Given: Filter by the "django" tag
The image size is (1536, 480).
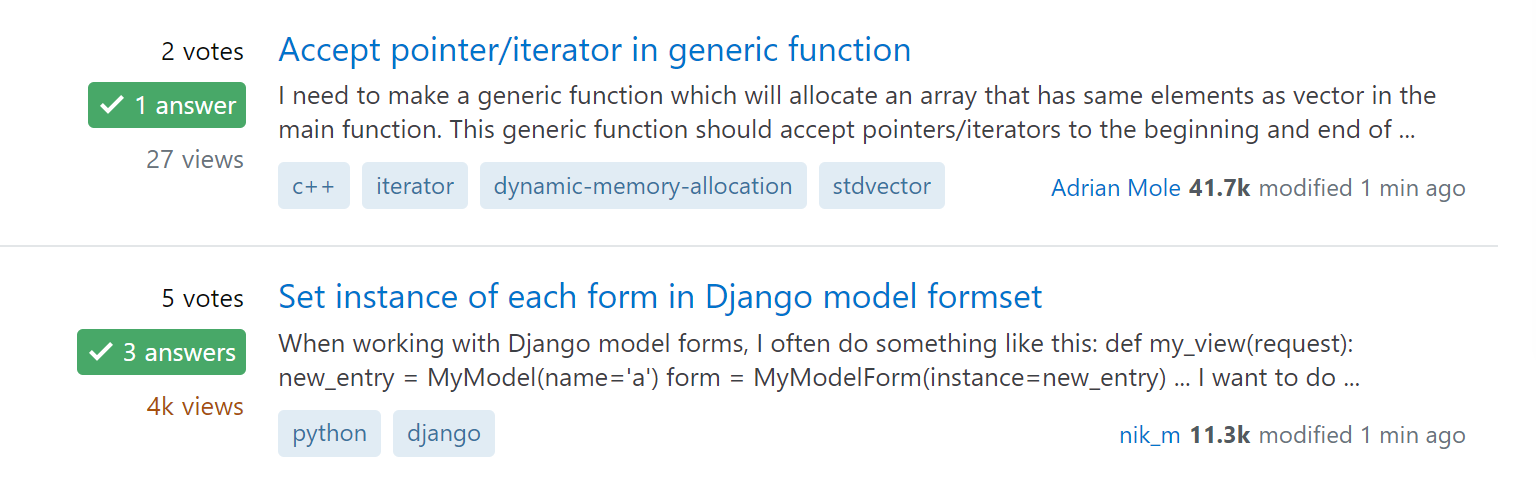Looking at the screenshot, I should click(444, 434).
